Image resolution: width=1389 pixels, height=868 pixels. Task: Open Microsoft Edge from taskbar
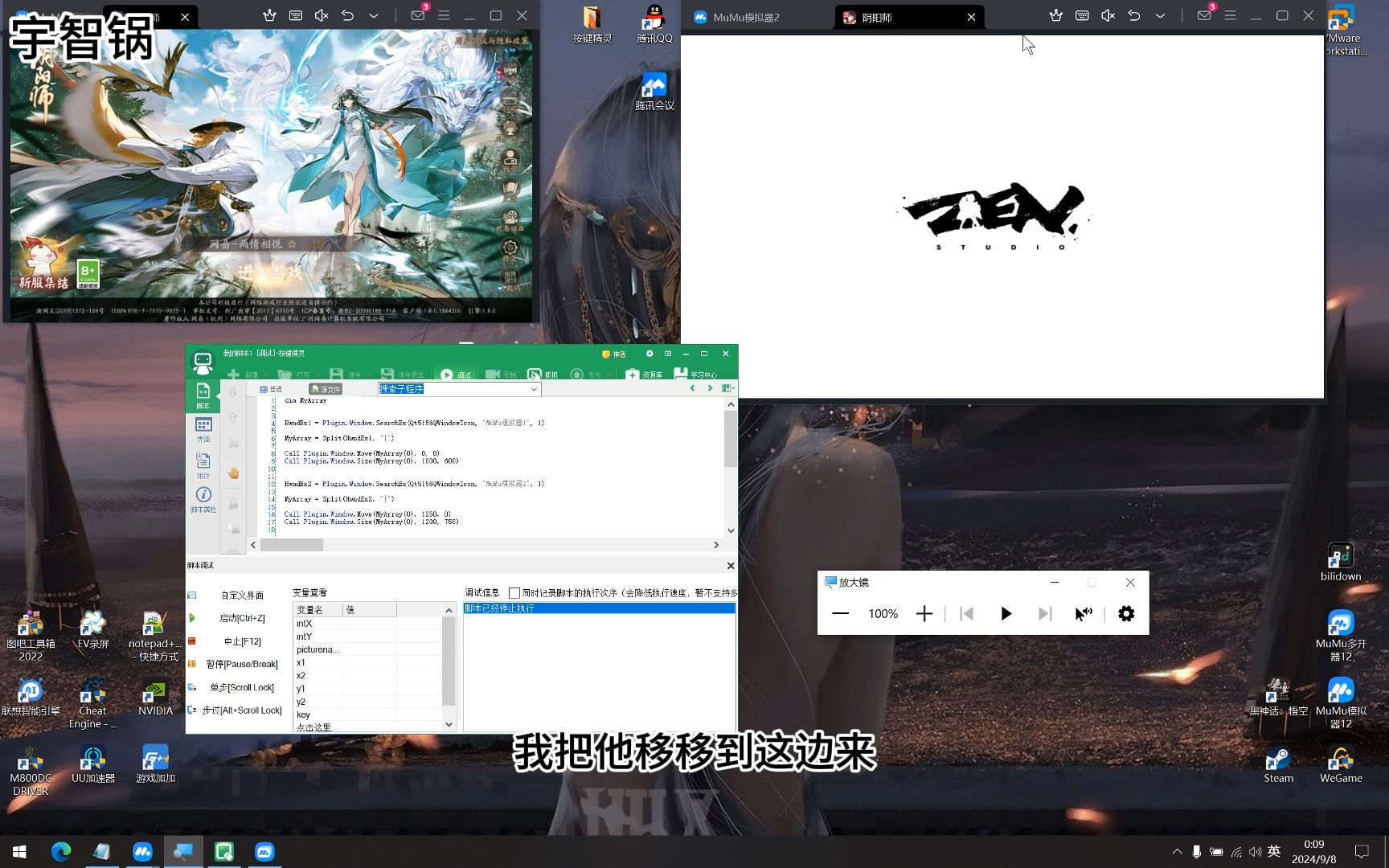point(61,852)
